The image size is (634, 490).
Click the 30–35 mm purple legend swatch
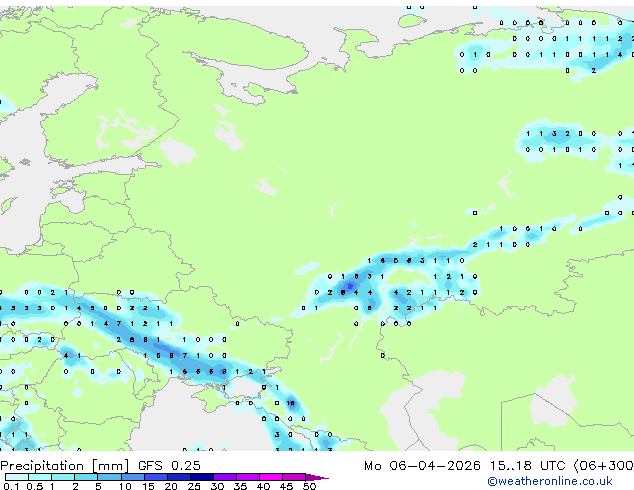pyautogui.click(x=225, y=477)
